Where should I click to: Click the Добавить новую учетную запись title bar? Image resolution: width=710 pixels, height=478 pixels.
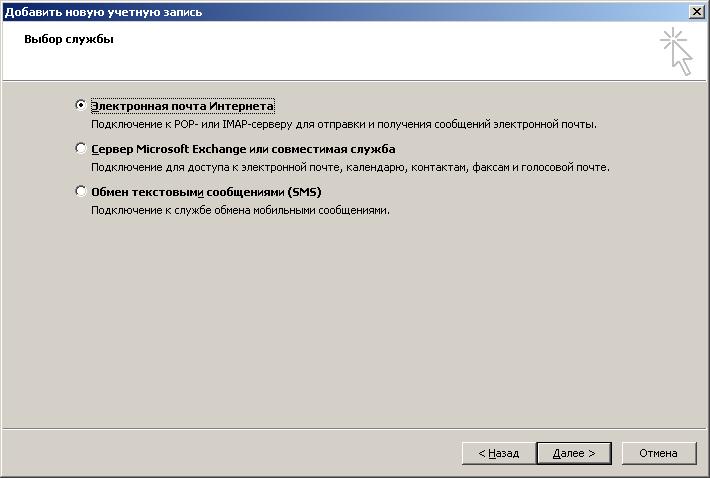pyautogui.click(x=344, y=12)
